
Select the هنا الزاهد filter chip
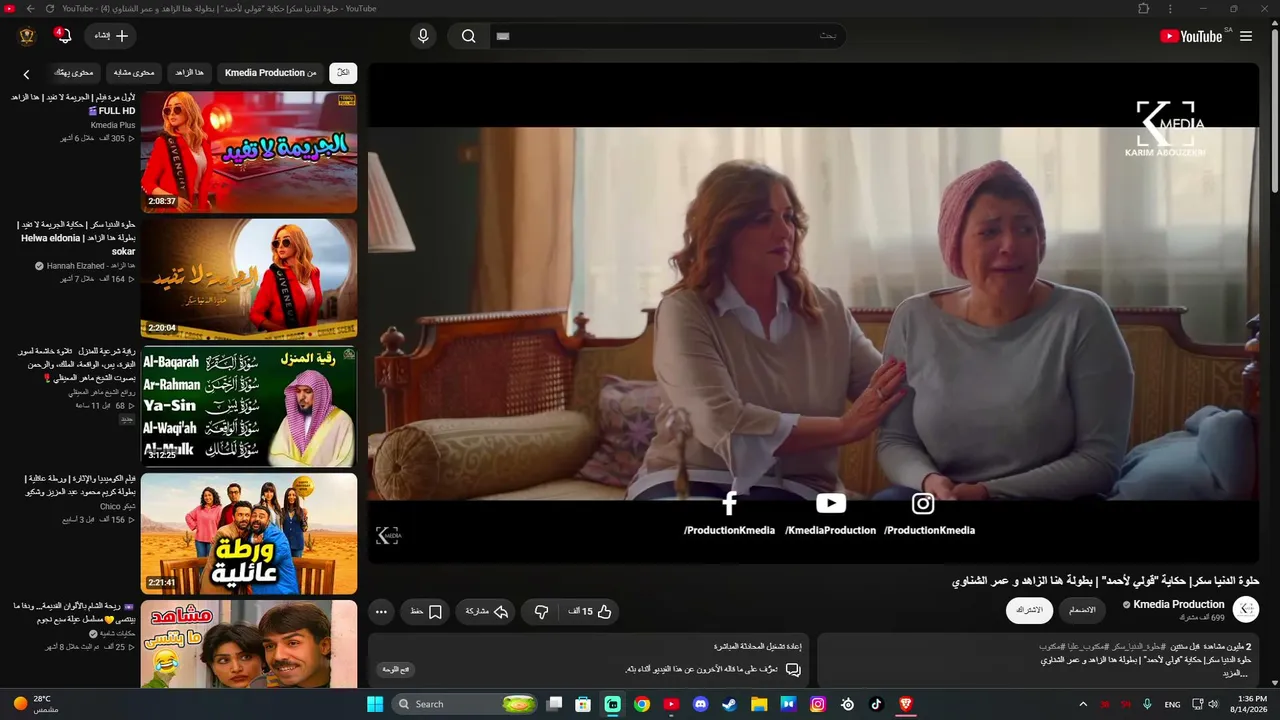[x=189, y=72]
